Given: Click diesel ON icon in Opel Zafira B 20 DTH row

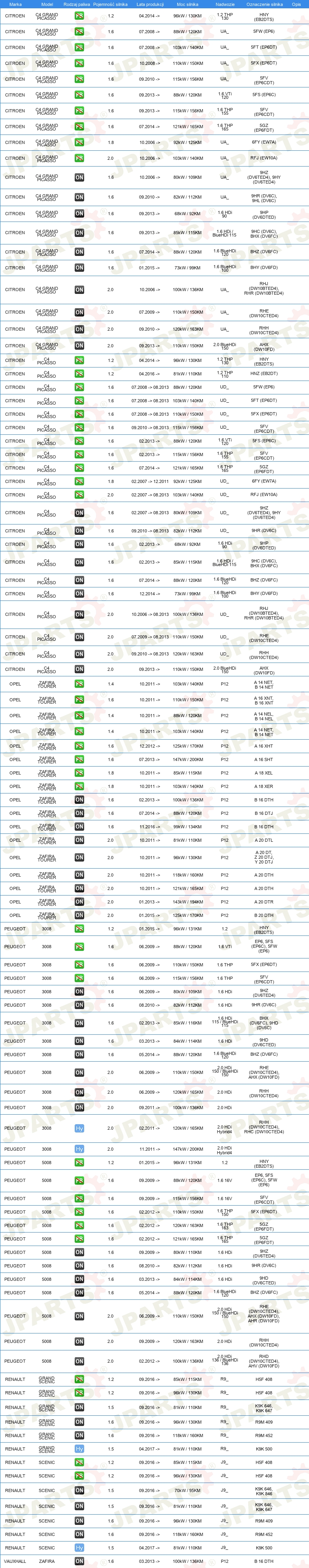Looking at the screenshot, I should 79,915.
